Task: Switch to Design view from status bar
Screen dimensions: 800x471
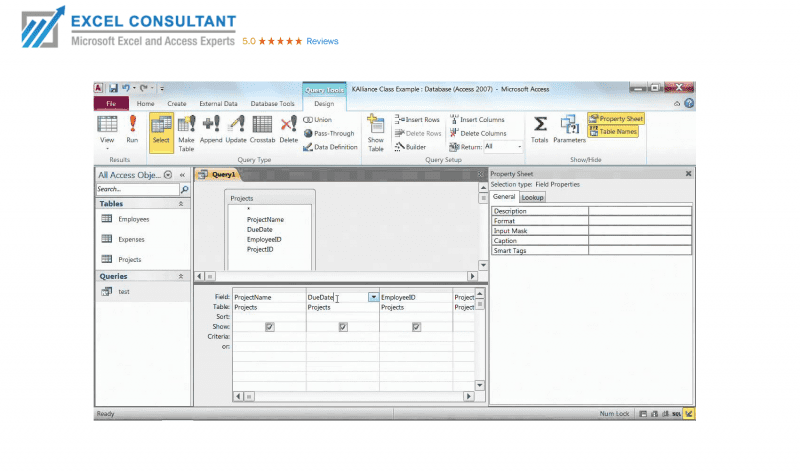Action: pos(689,414)
